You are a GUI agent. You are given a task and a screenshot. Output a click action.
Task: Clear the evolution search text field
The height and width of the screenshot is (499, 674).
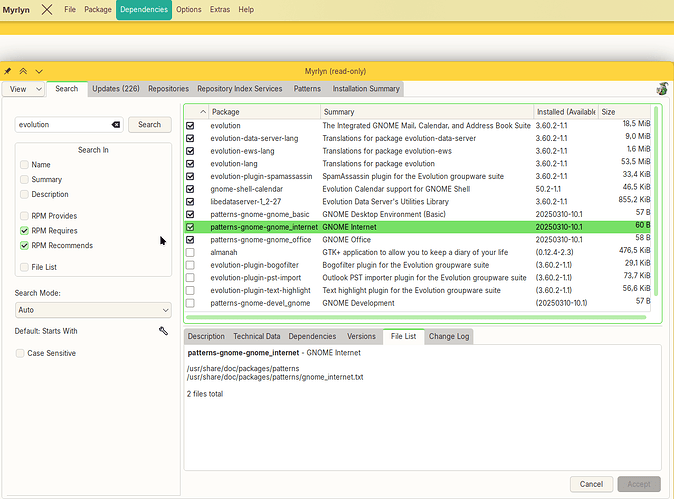pos(116,125)
